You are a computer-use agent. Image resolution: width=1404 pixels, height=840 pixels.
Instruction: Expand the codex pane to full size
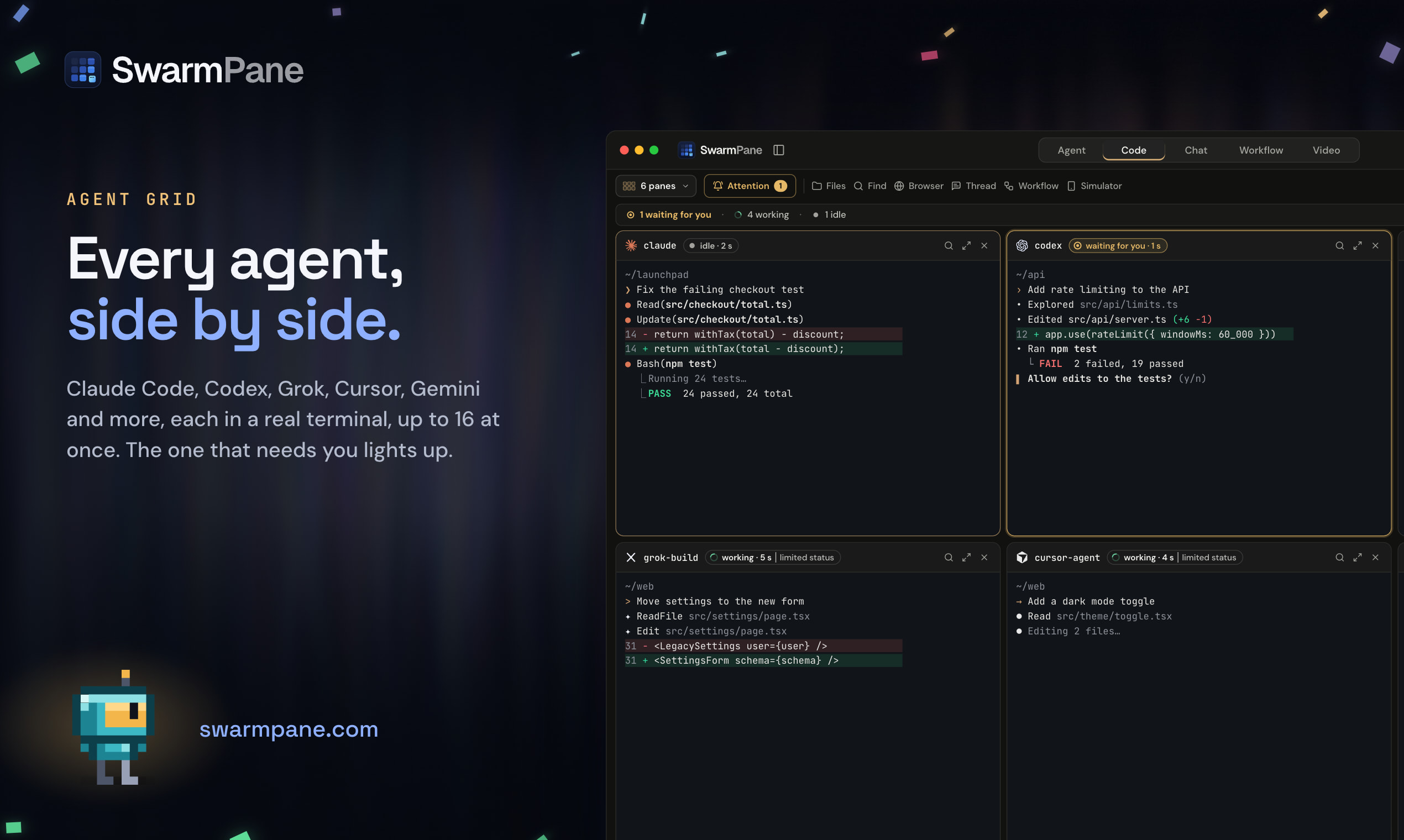click(1358, 246)
